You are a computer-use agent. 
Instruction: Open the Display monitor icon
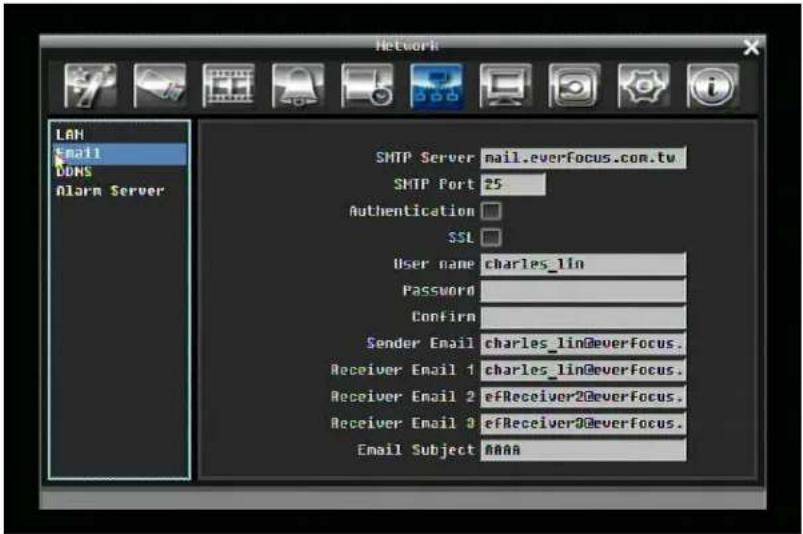click(x=505, y=86)
